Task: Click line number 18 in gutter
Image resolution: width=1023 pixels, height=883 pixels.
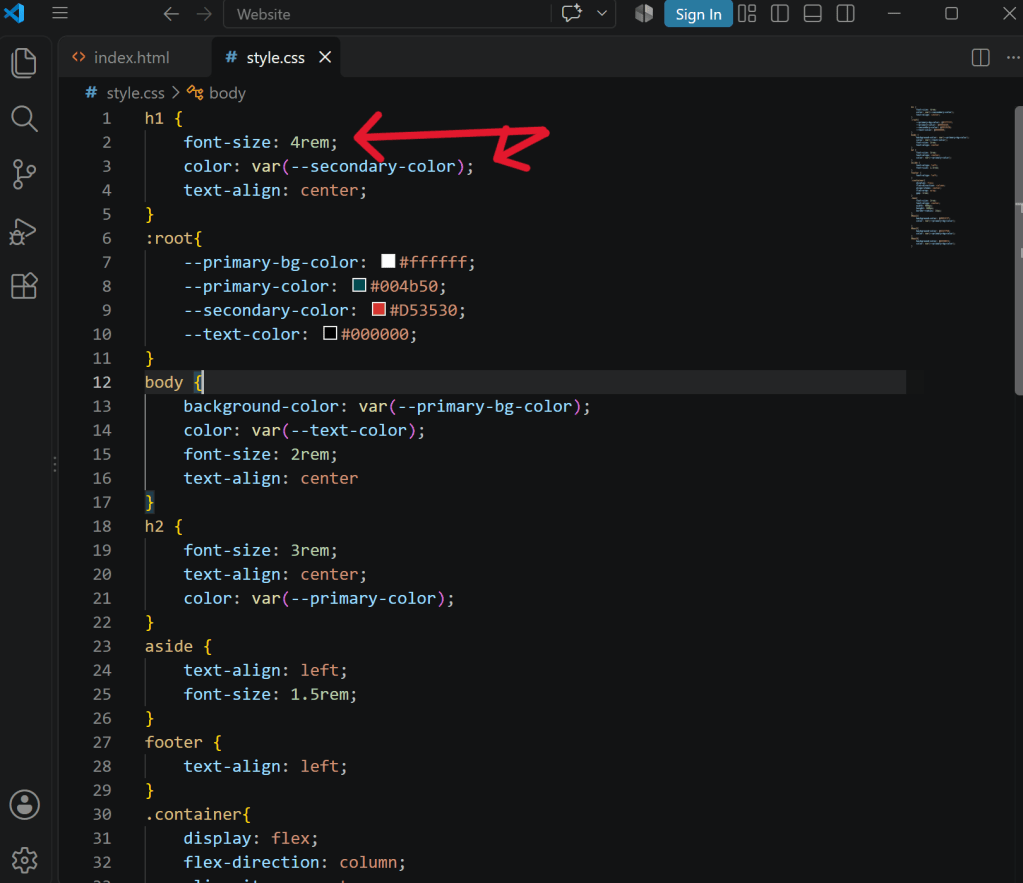Action: 102,527
